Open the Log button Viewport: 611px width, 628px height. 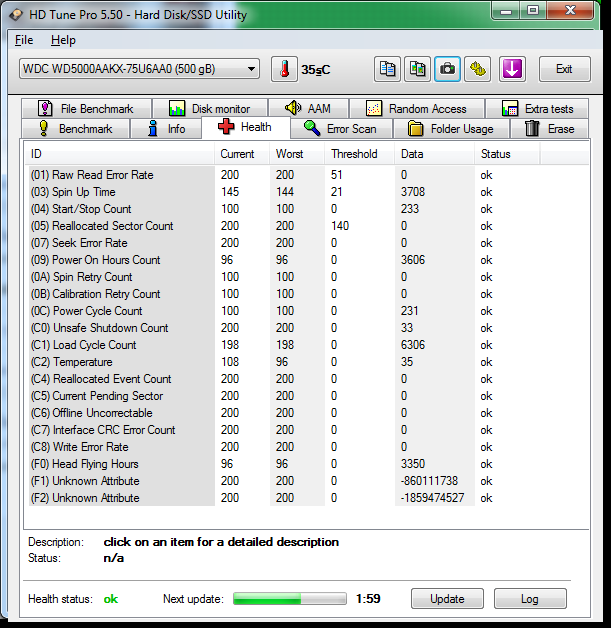[530, 599]
